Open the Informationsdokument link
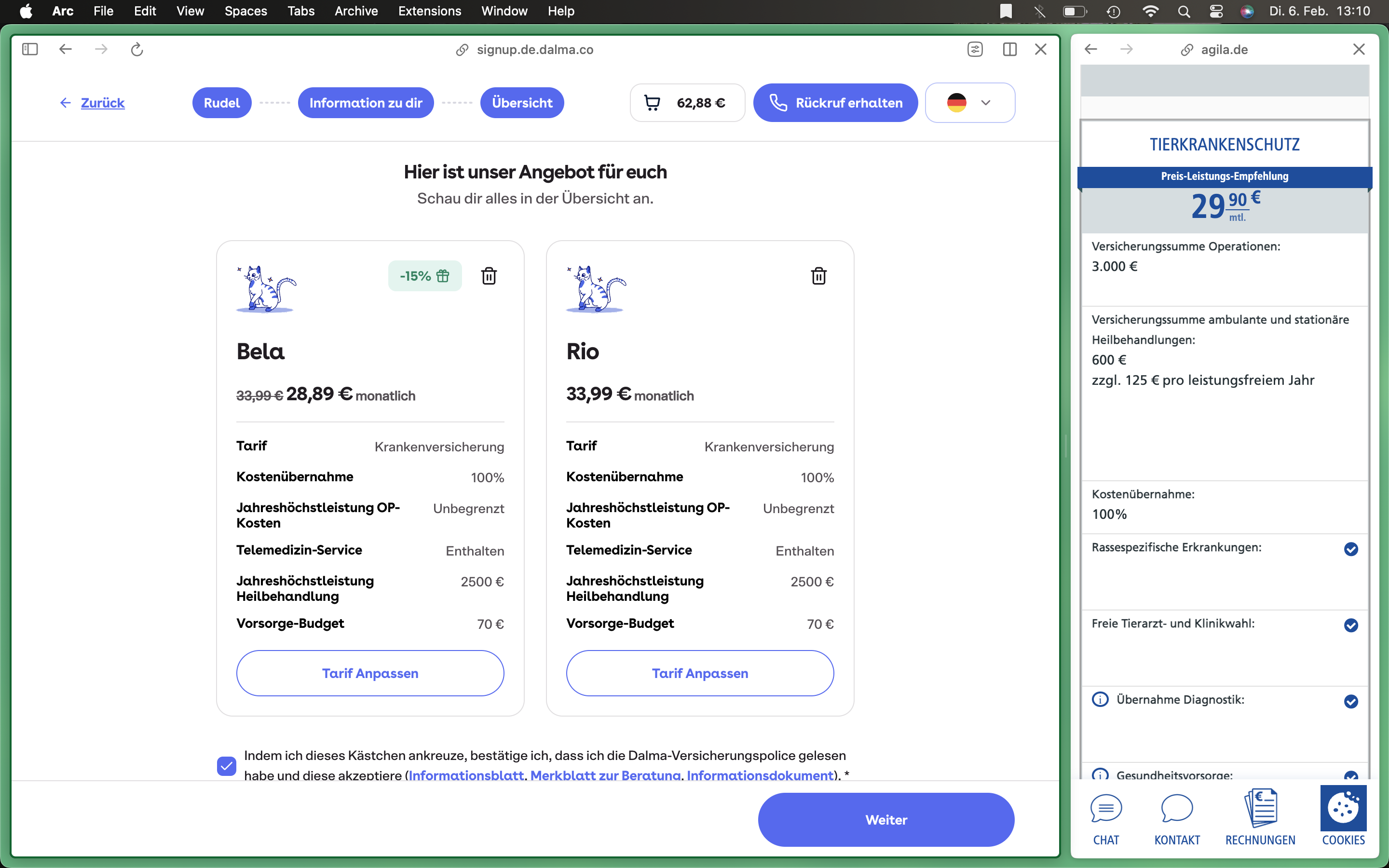Screen dimensions: 1389x868 [x=760, y=775]
